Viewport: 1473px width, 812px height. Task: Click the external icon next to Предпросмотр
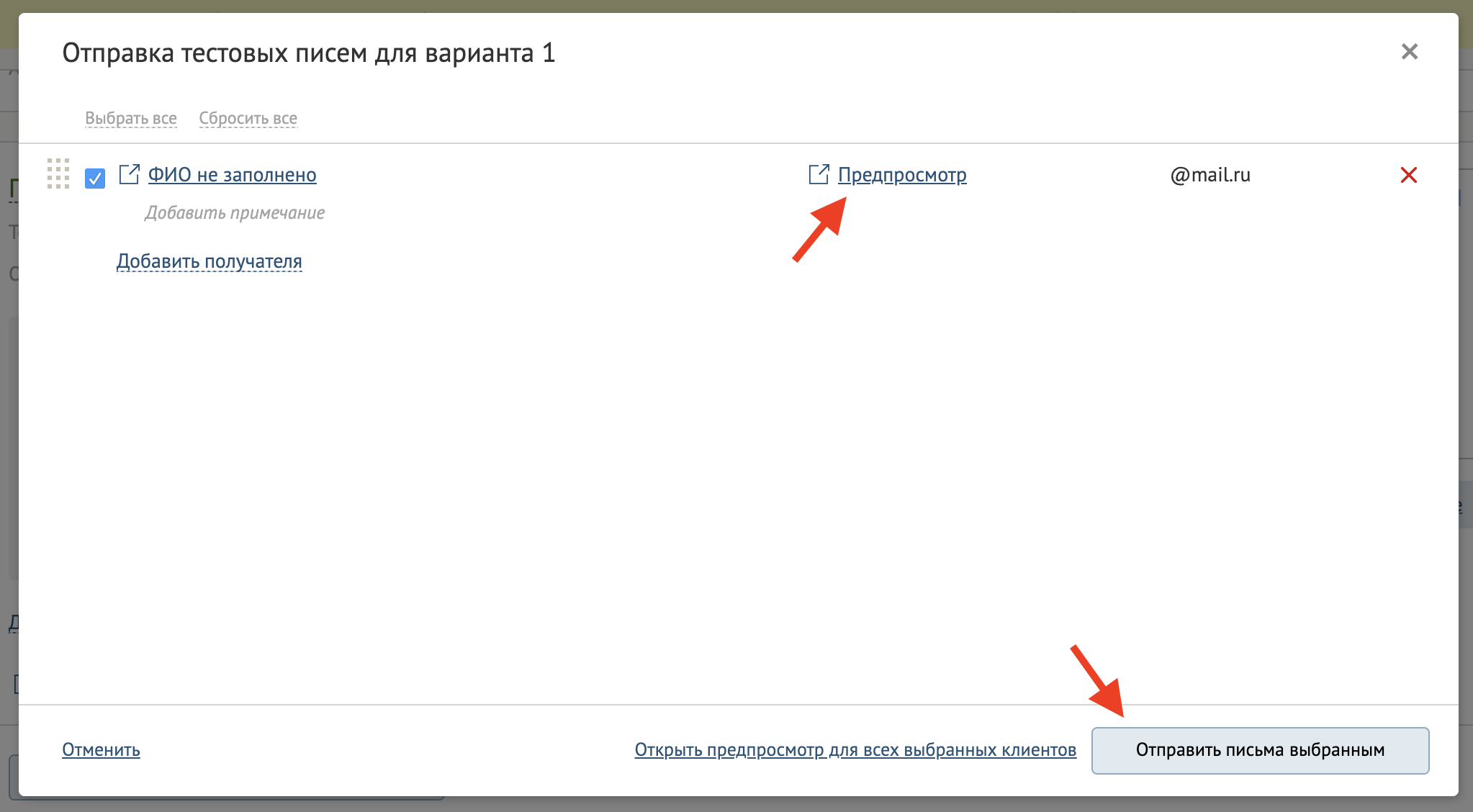819,174
